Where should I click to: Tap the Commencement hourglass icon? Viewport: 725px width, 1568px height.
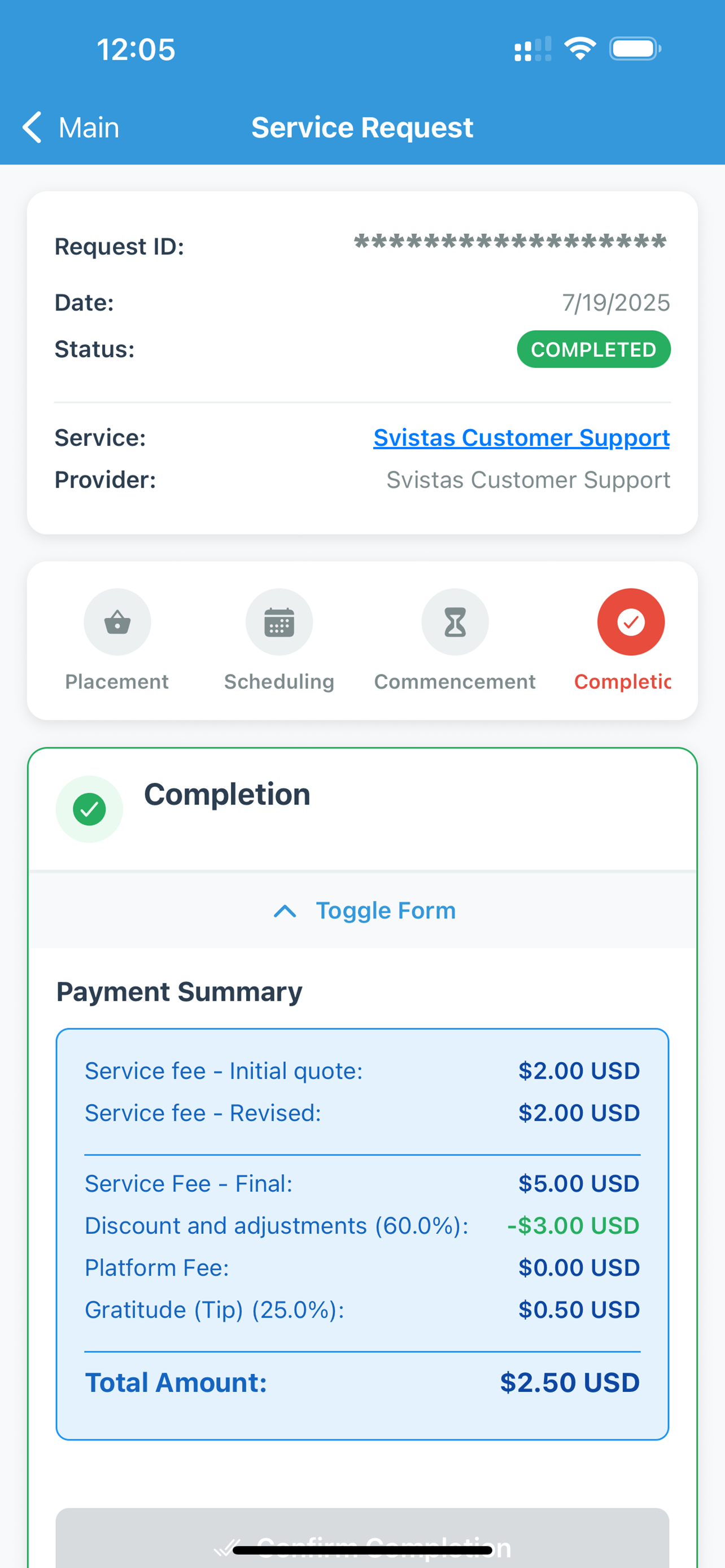(x=455, y=621)
